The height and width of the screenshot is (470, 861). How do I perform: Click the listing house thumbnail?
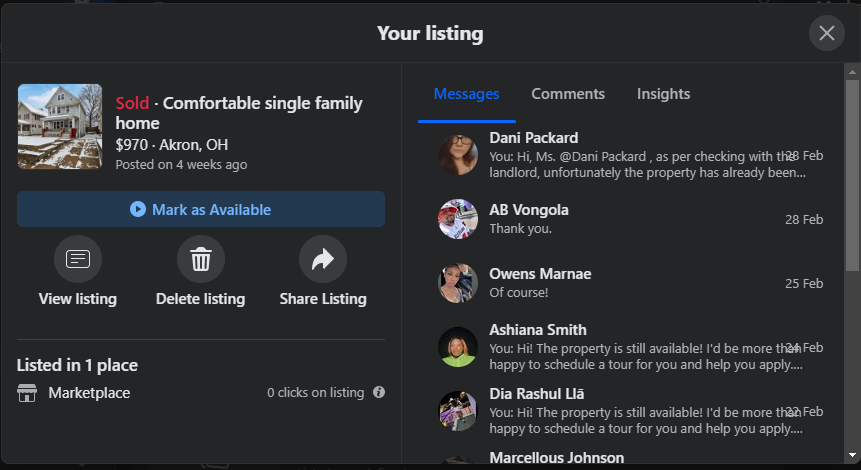point(60,126)
